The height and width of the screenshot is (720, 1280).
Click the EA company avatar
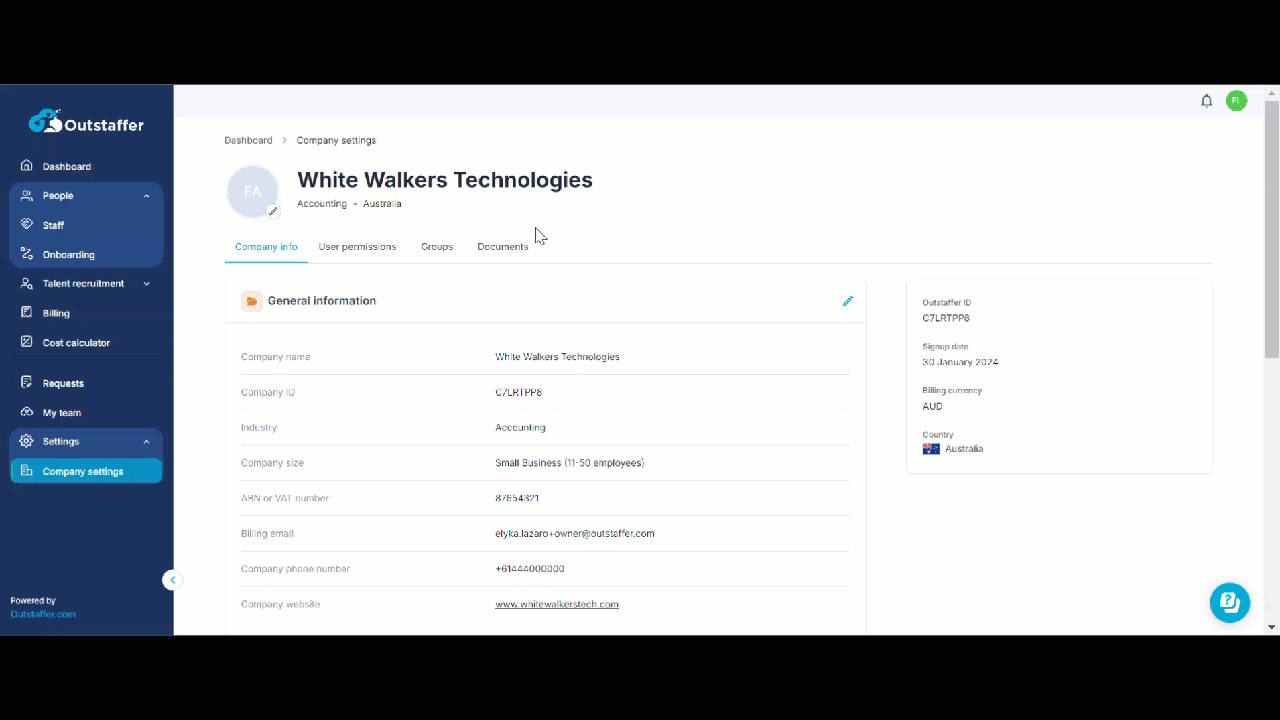(252, 191)
